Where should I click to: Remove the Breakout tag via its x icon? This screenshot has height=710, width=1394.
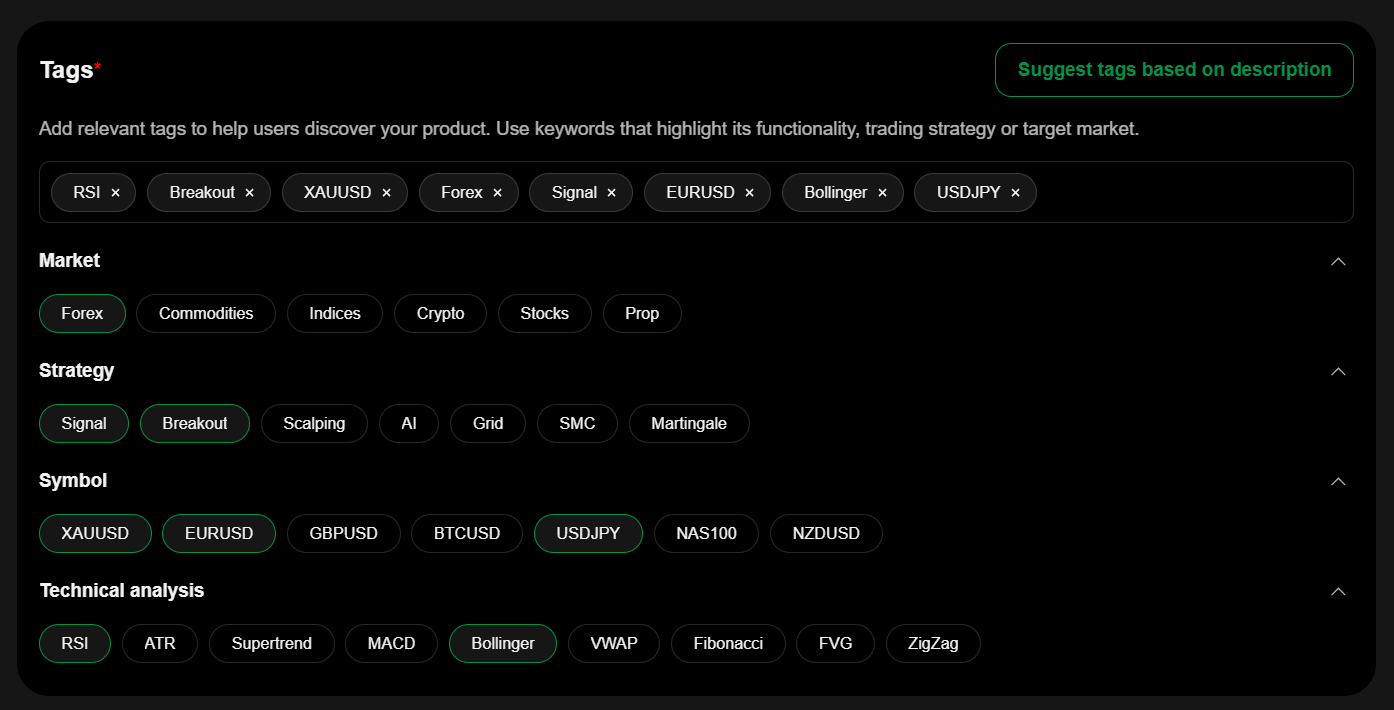250,193
